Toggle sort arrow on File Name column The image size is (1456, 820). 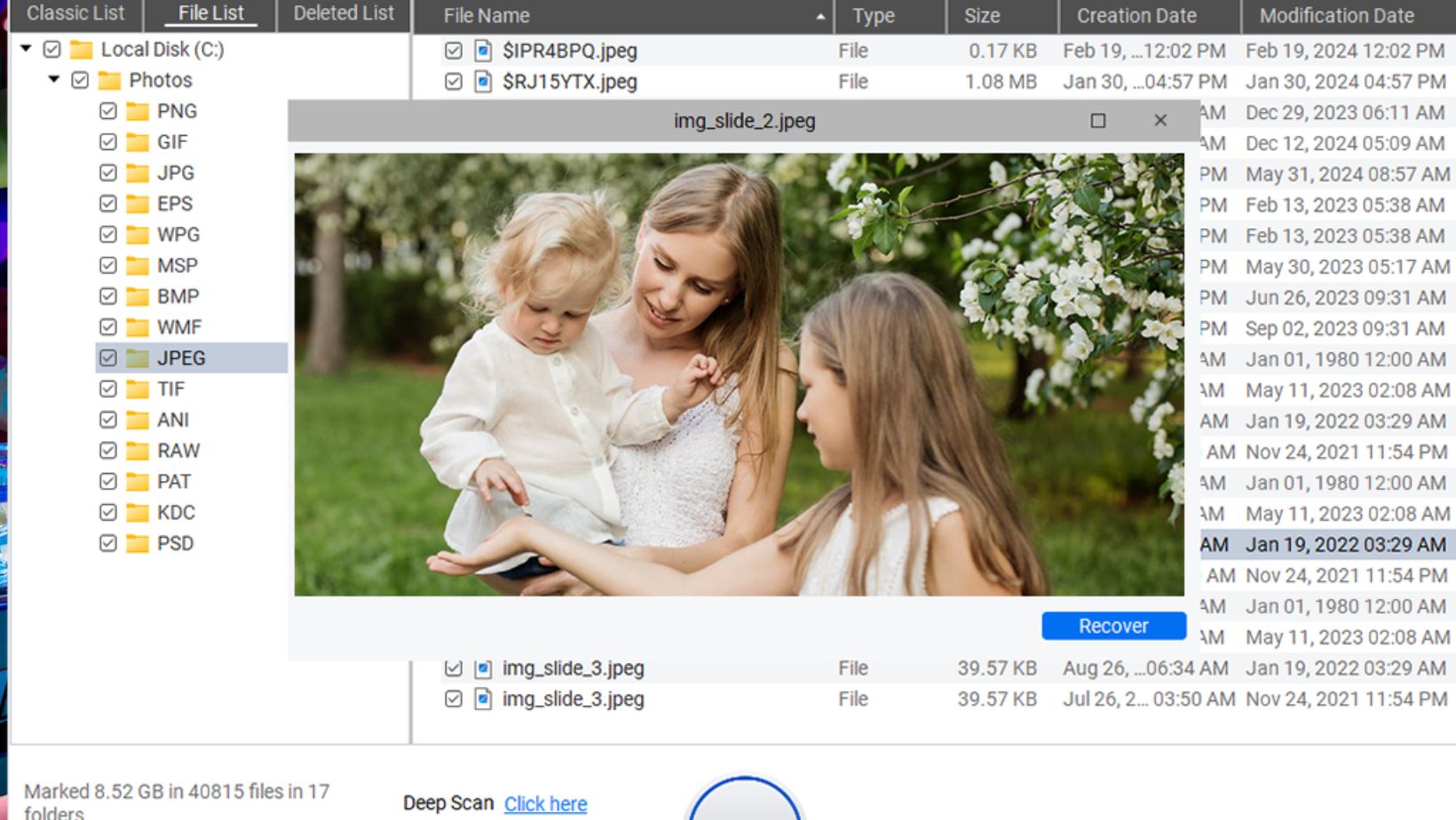(x=820, y=16)
